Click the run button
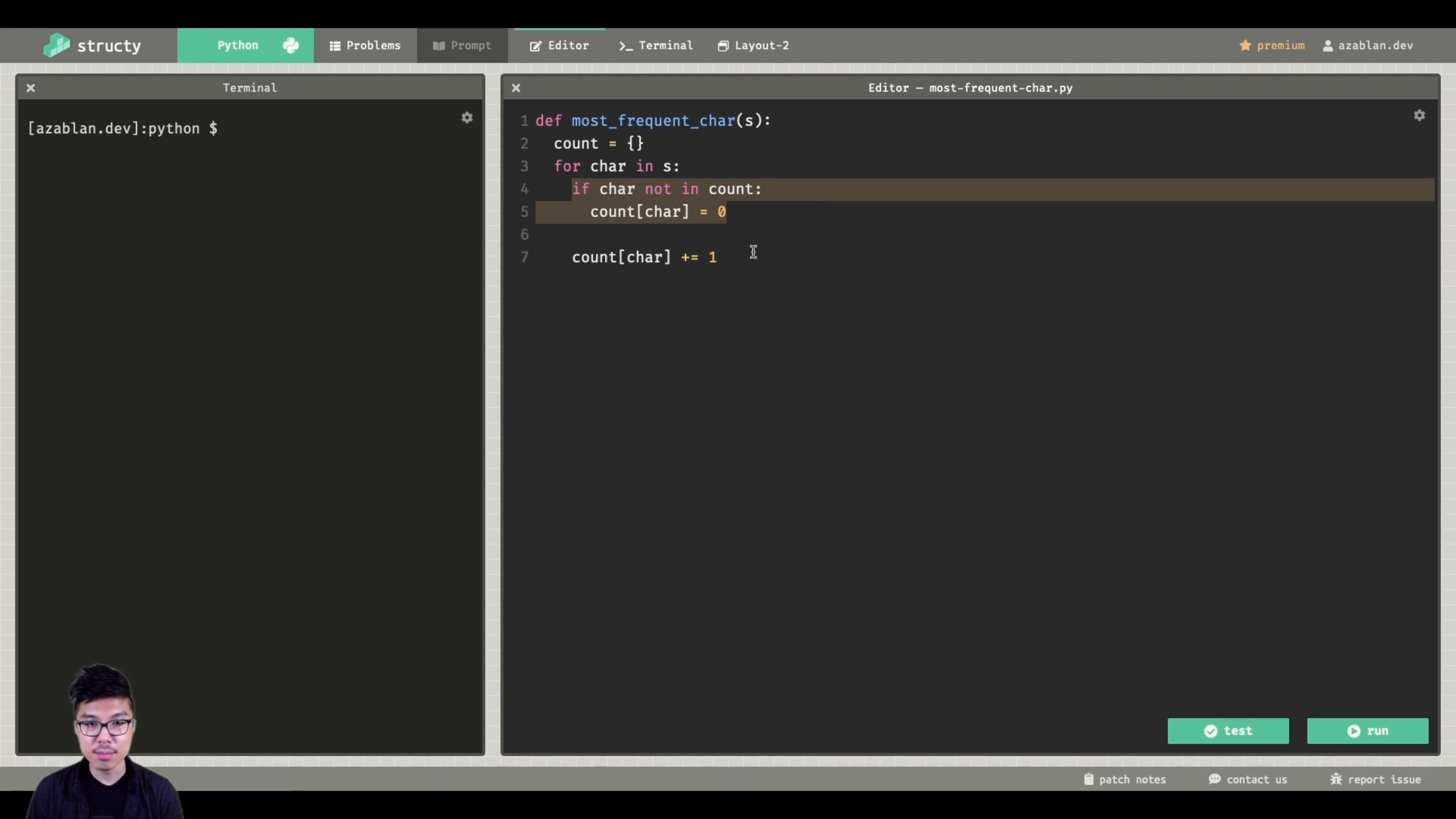Image resolution: width=1456 pixels, height=819 pixels. point(1368,731)
